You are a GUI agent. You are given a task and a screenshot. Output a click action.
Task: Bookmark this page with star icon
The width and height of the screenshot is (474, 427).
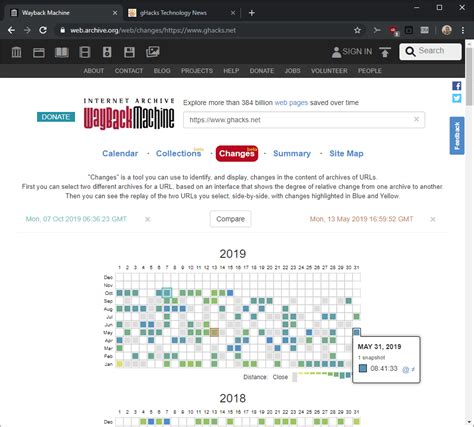coord(357,30)
